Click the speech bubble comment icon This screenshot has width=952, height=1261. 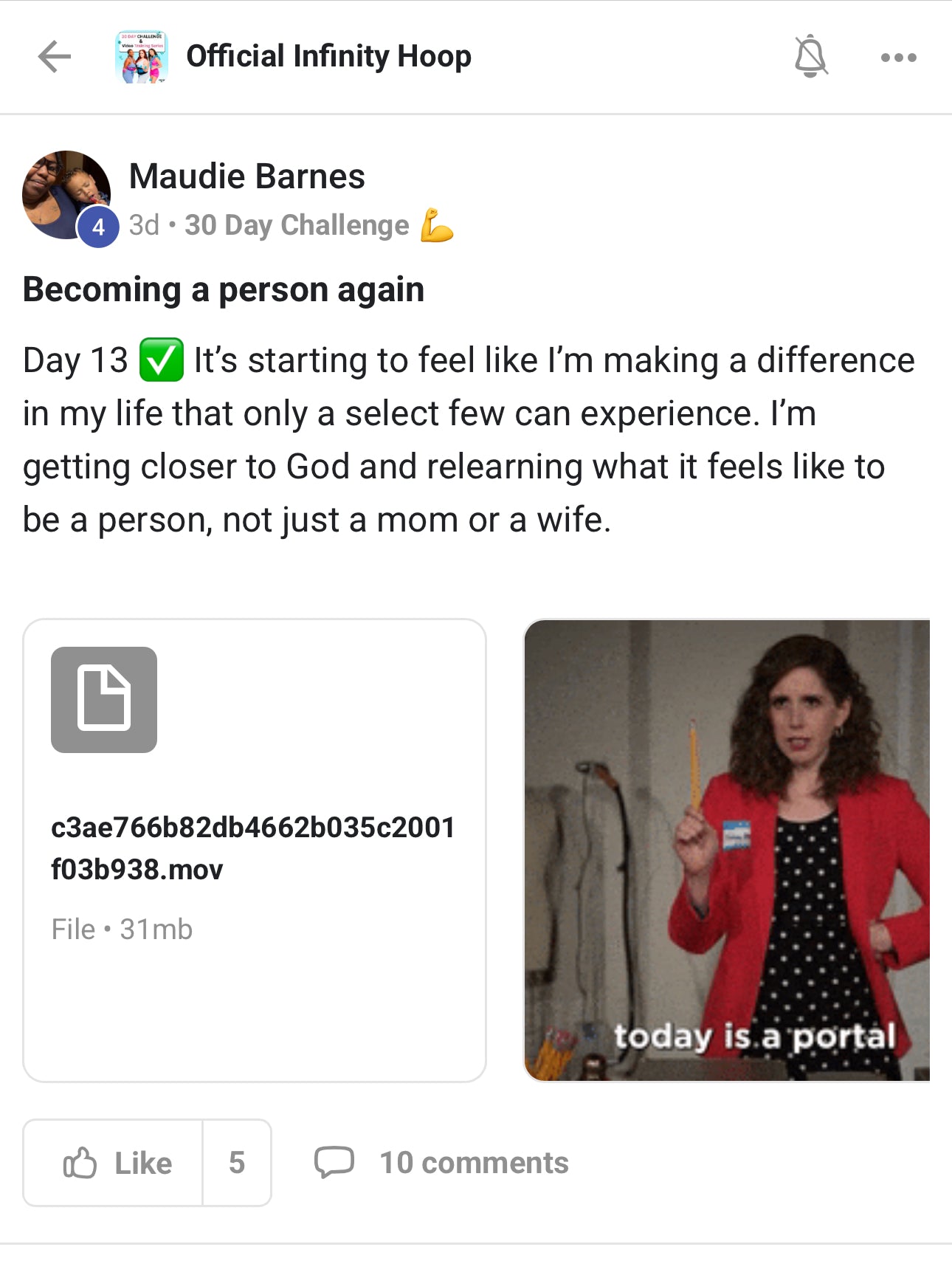334,1162
